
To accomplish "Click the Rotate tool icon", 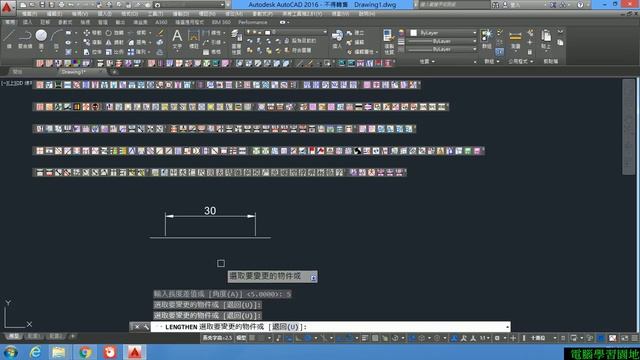I will (109, 33).
